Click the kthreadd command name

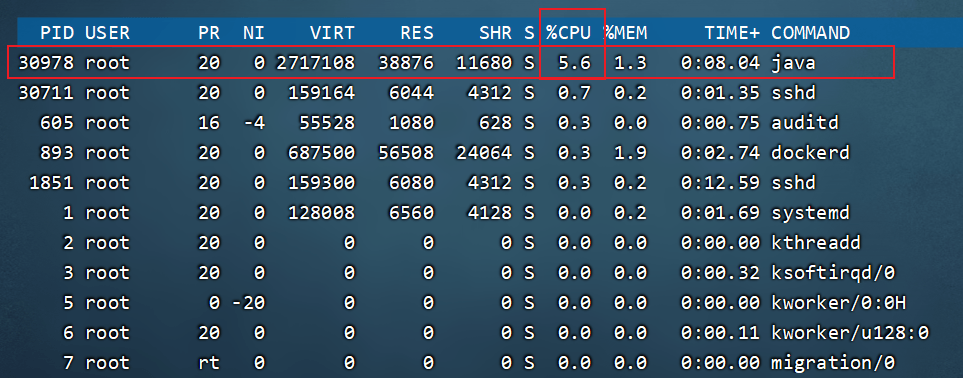tap(816, 243)
